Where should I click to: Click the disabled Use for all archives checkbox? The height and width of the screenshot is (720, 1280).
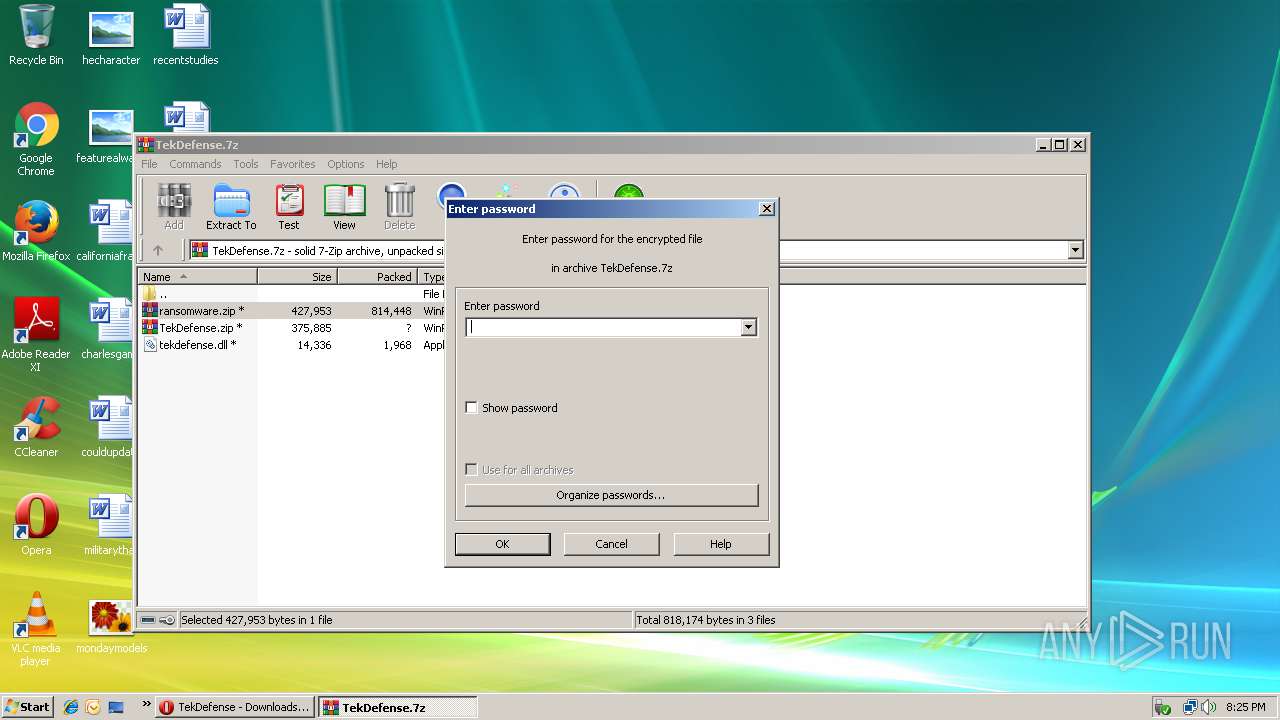coord(471,470)
